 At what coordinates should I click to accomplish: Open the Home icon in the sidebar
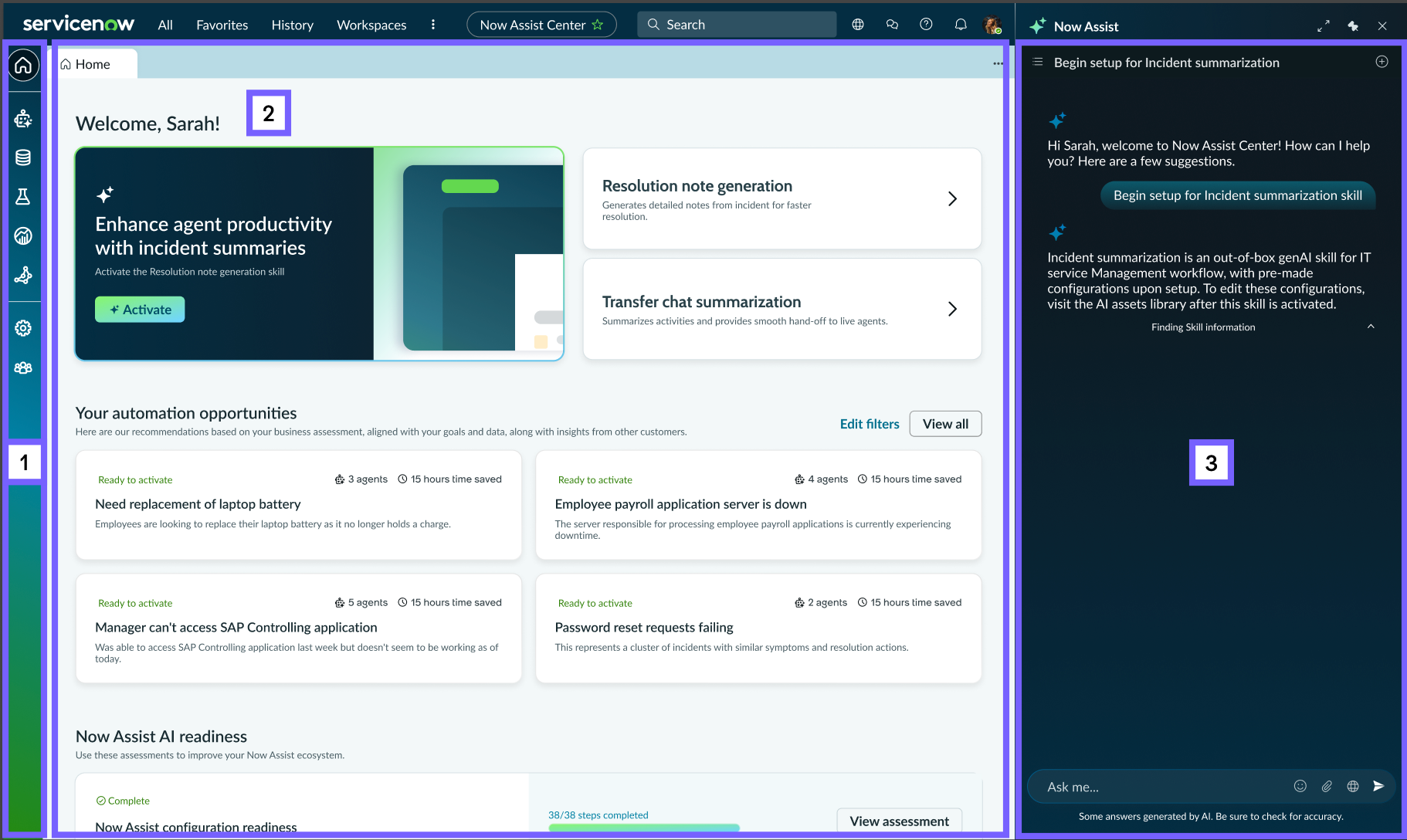(23, 66)
